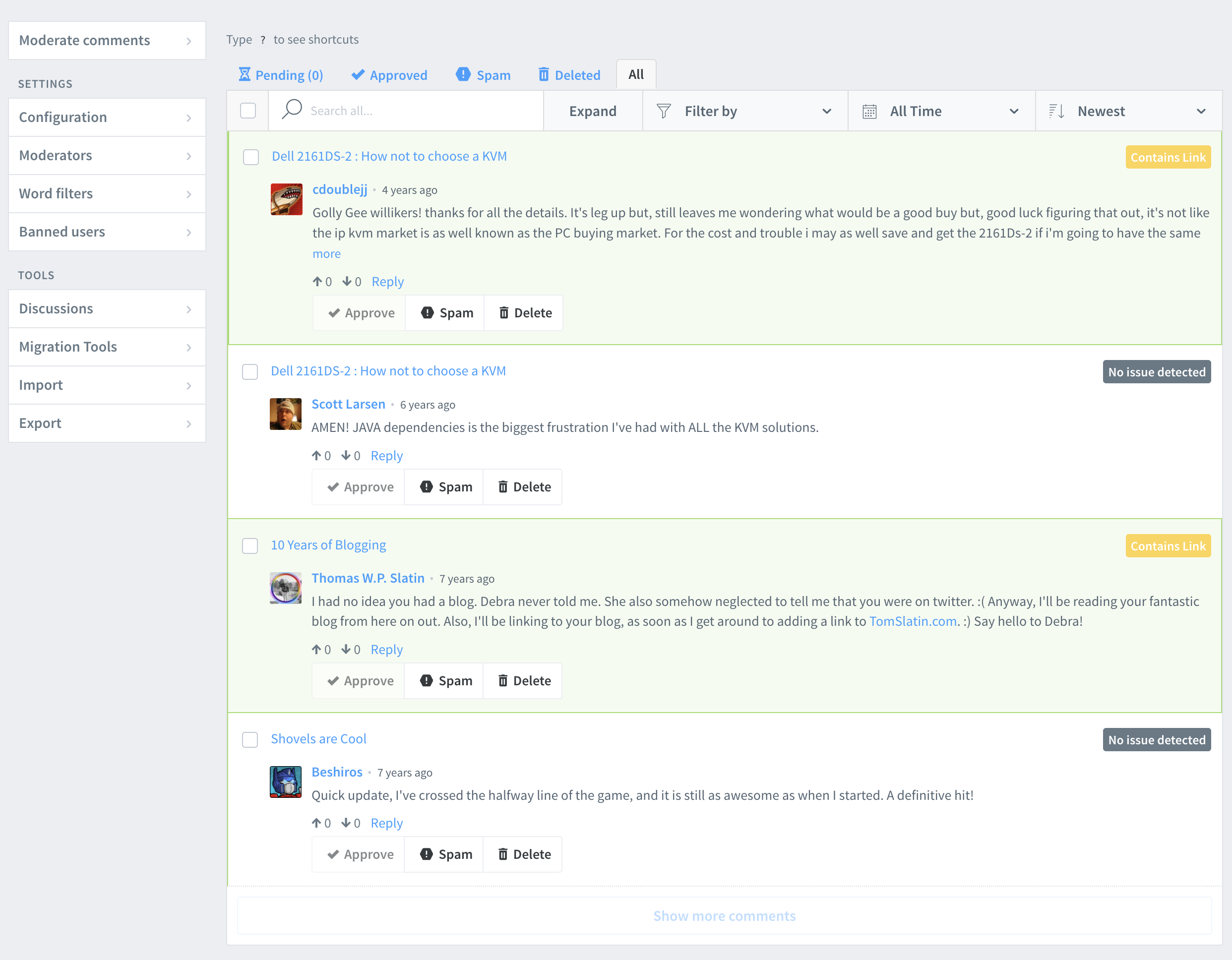Mark cdoublejj's comment as Spam
This screenshot has height=960, width=1232.
445,312
